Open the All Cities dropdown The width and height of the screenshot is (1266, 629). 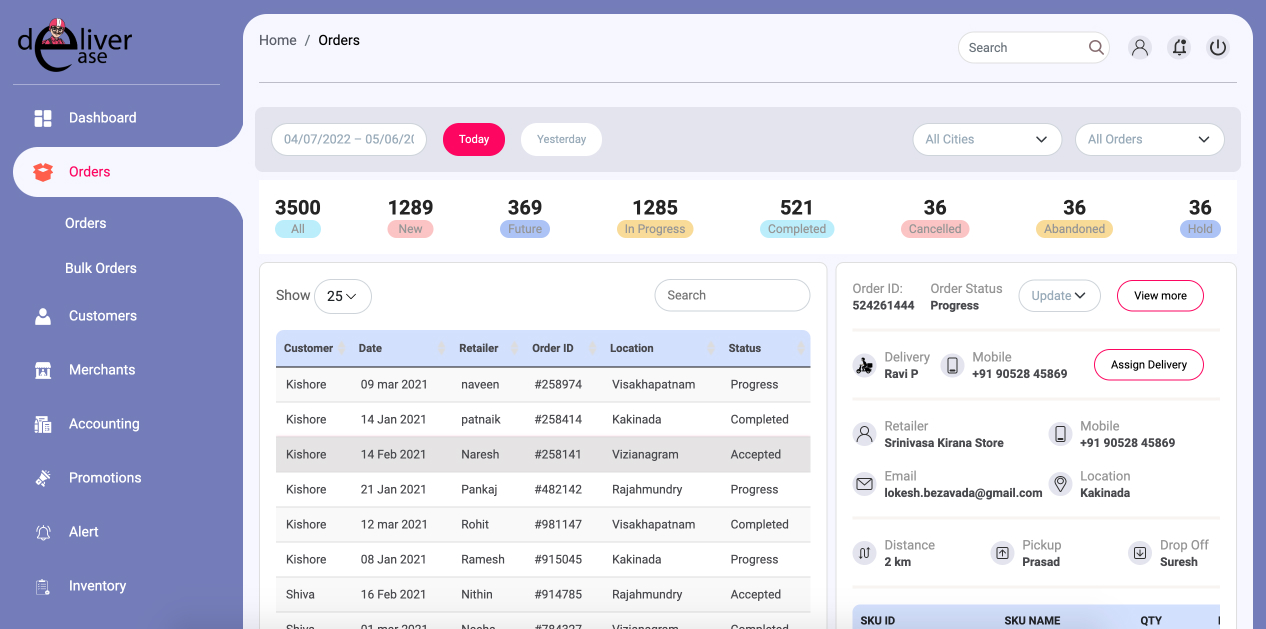coord(986,139)
